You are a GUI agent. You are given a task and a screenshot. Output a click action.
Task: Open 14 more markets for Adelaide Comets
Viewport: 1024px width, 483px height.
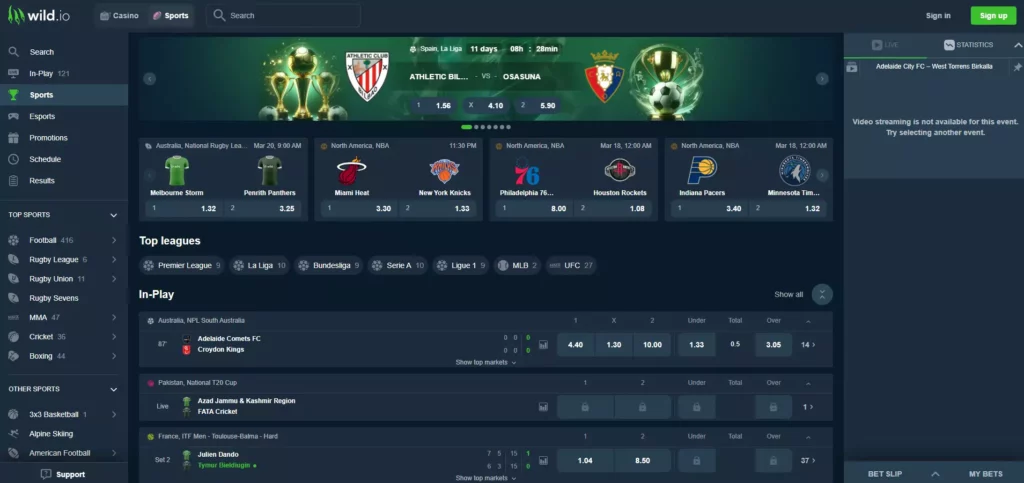click(x=808, y=345)
